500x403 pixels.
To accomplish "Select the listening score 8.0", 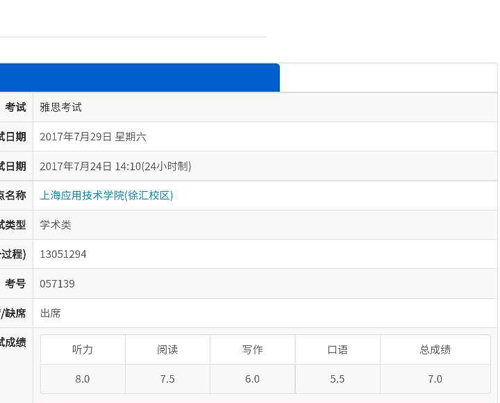I will (82, 379).
